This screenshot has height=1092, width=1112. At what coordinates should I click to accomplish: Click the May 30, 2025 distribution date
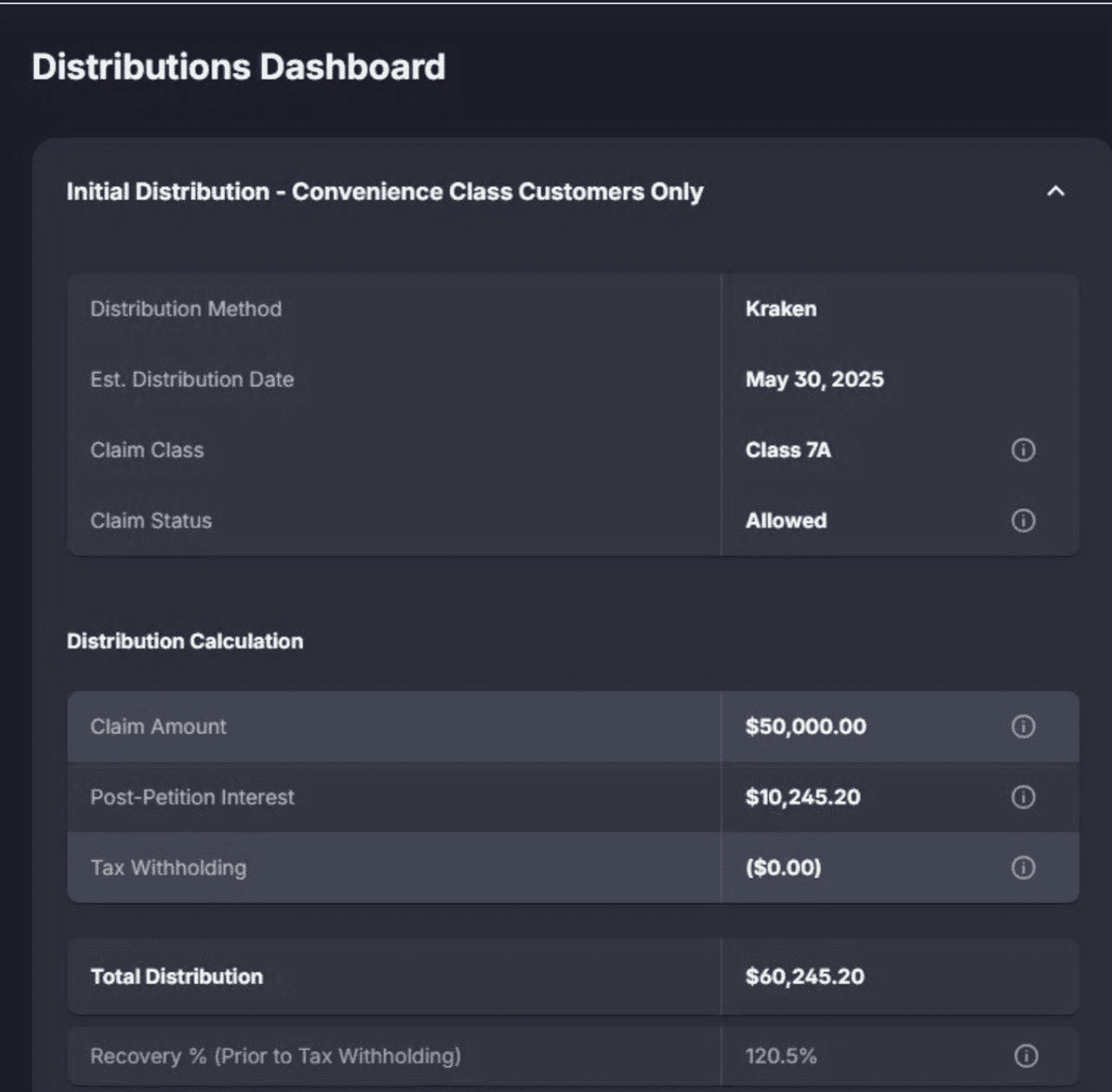coord(815,379)
